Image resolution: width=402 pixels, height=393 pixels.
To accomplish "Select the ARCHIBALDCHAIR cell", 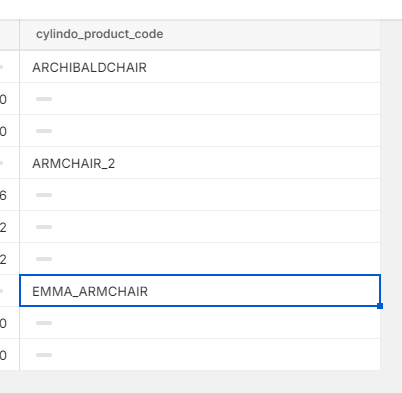I will coord(200,67).
